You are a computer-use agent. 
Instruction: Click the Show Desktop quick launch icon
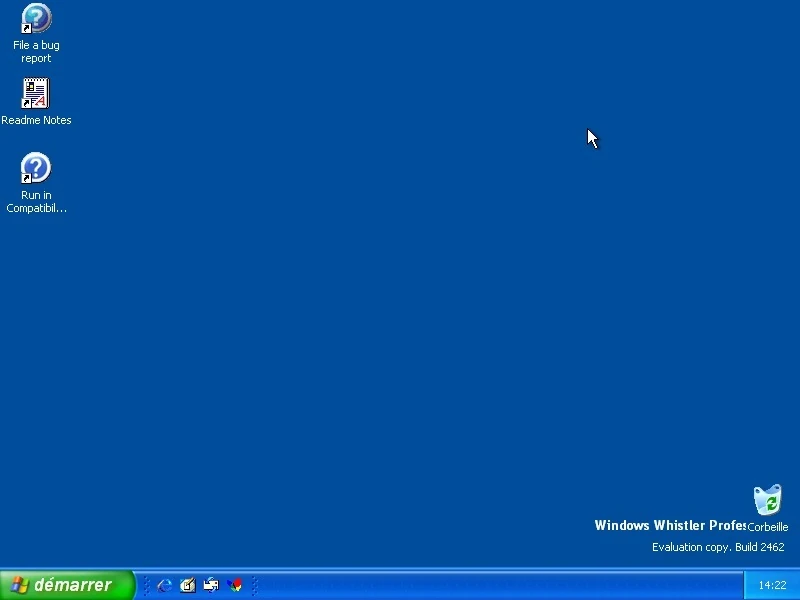coord(187,585)
